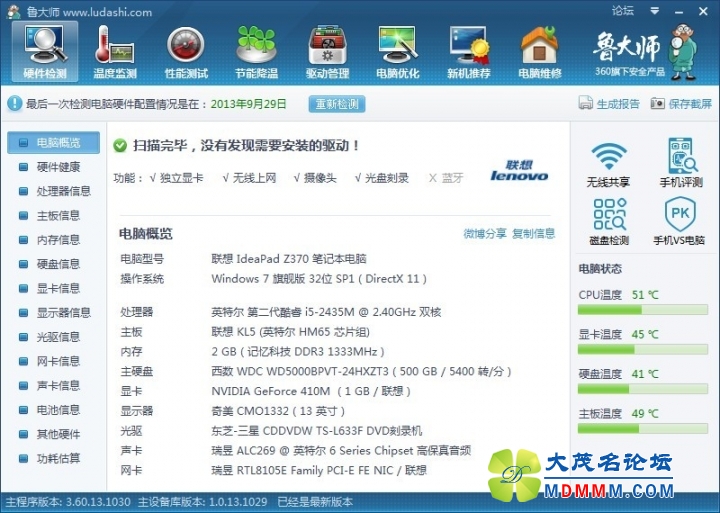The image size is (720, 513).
Task: Click the RTL8105E network card text
Action: (319, 470)
